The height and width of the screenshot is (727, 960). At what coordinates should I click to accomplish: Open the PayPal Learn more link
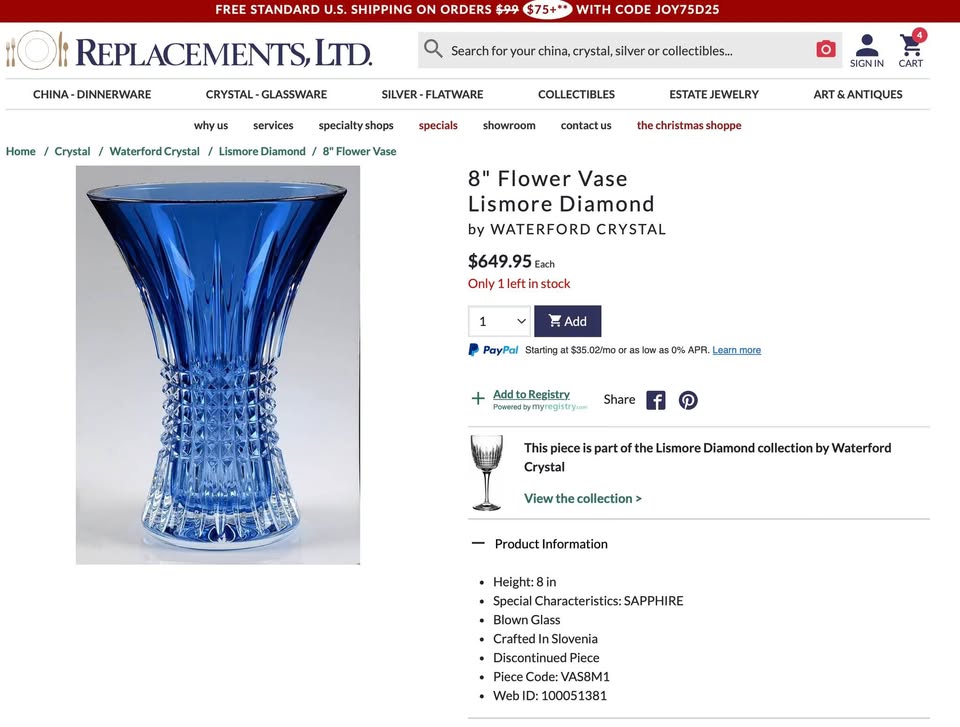(x=737, y=350)
